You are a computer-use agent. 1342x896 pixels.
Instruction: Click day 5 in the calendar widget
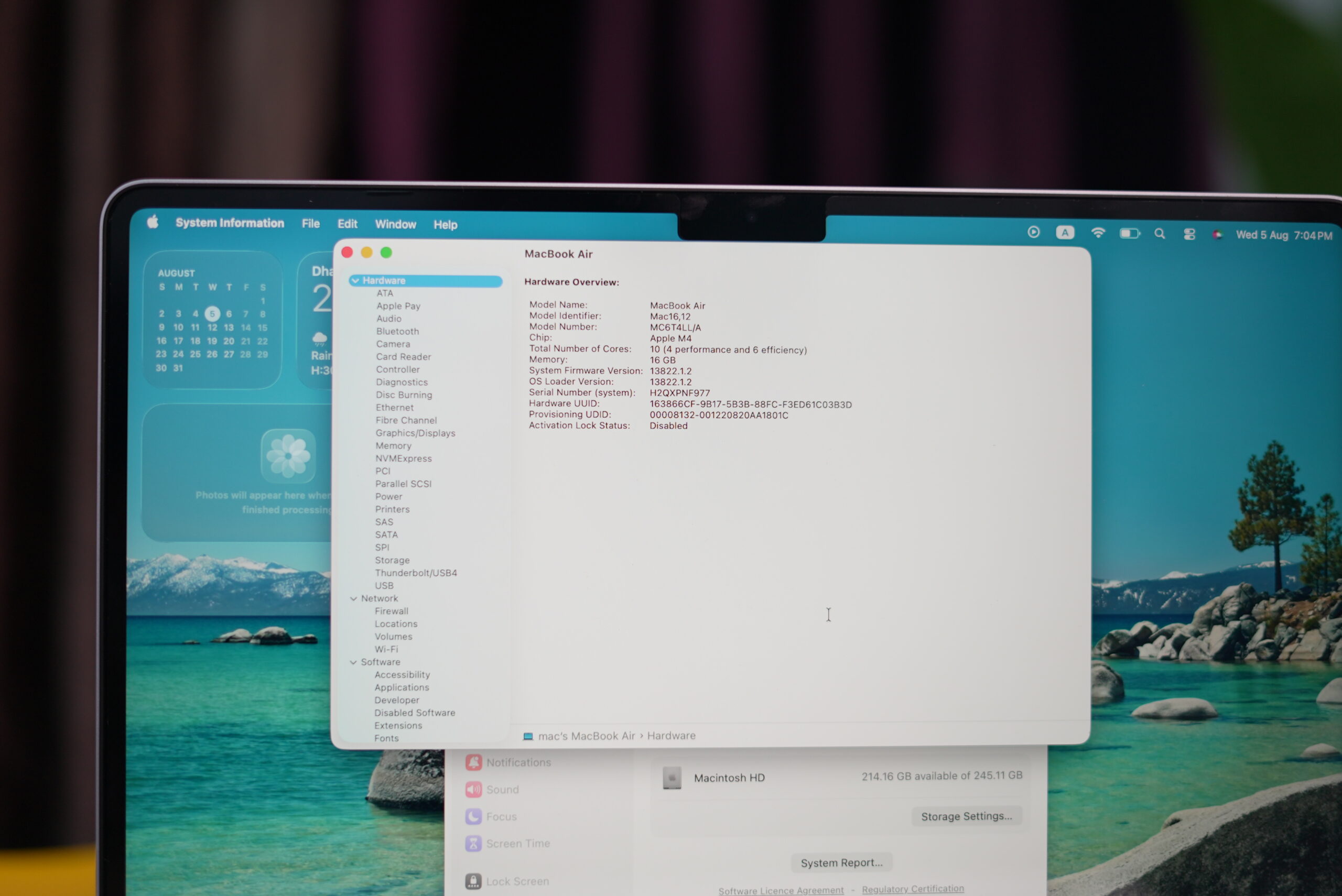(x=212, y=314)
